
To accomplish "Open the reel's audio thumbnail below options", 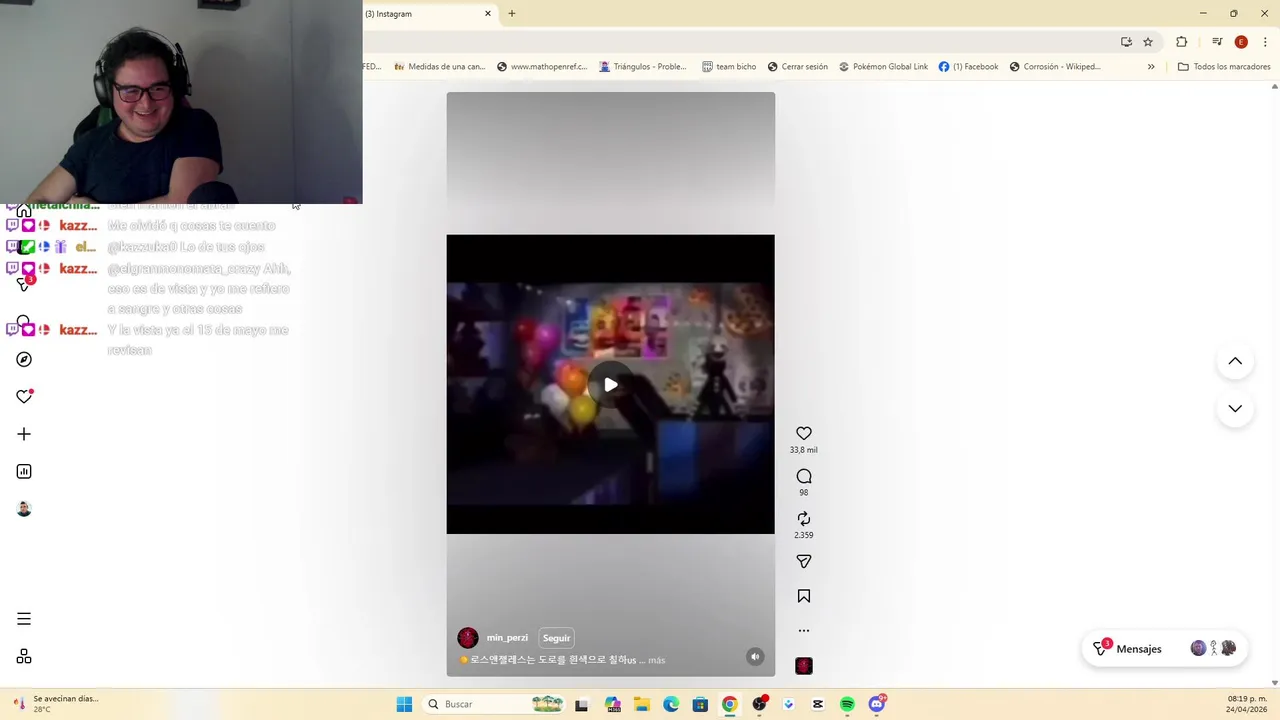I will 803,666.
